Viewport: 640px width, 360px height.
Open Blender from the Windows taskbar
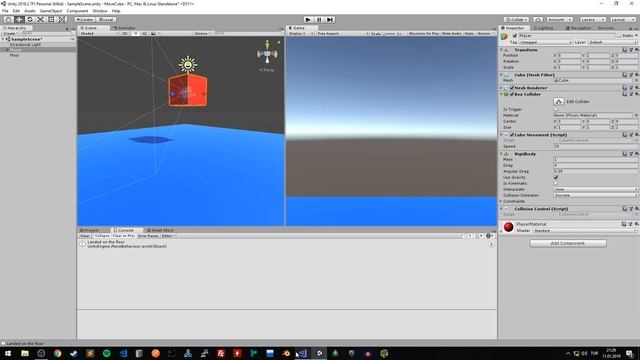click(x=286, y=353)
